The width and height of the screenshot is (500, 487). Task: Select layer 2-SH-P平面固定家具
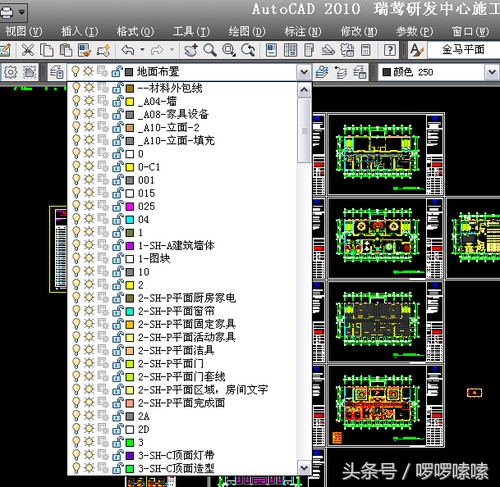pos(187,324)
